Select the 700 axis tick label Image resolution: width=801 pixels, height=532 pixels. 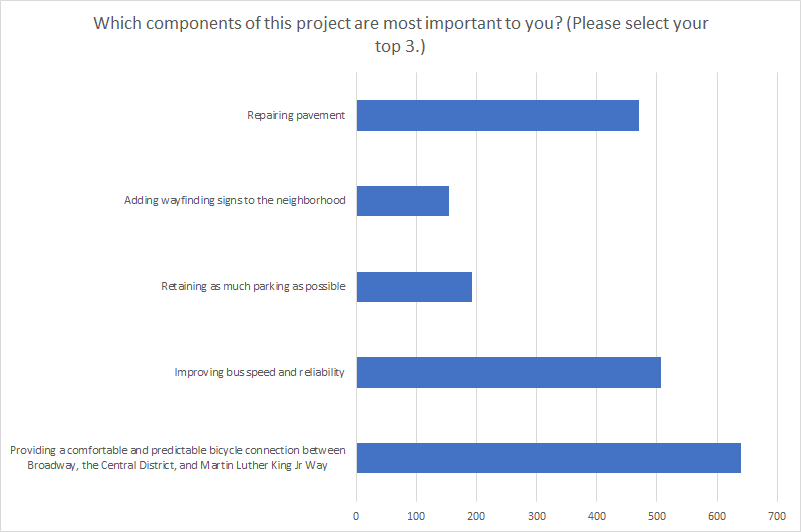(777, 516)
